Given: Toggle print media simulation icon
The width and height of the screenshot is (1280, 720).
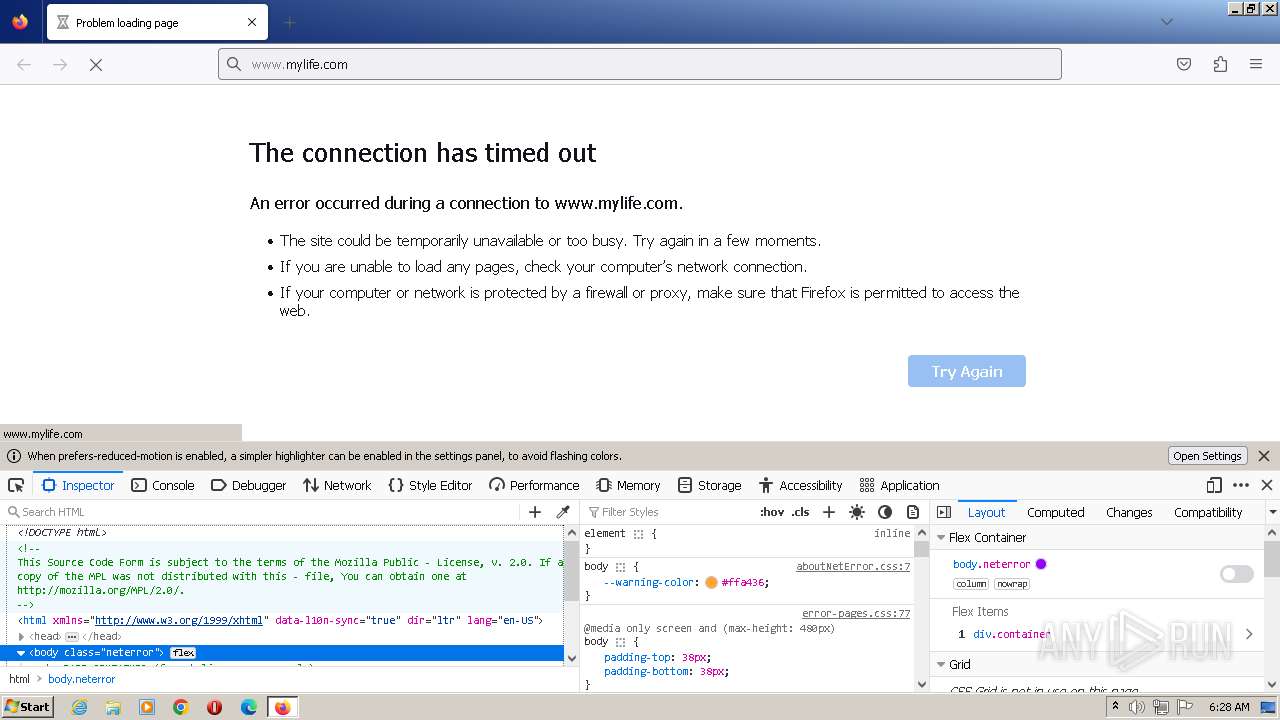Looking at the screenshot, I should pyautogui.click(x=913, y=512).
